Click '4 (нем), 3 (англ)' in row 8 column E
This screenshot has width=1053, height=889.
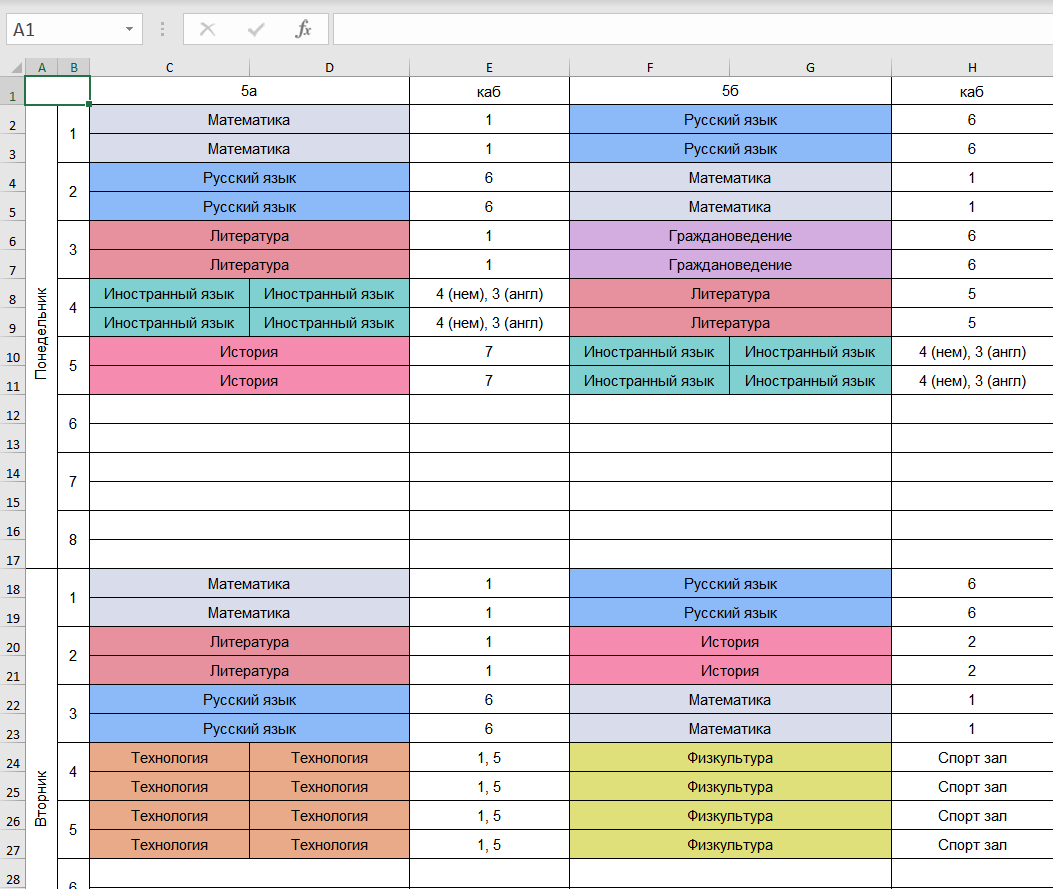point(489,294)
